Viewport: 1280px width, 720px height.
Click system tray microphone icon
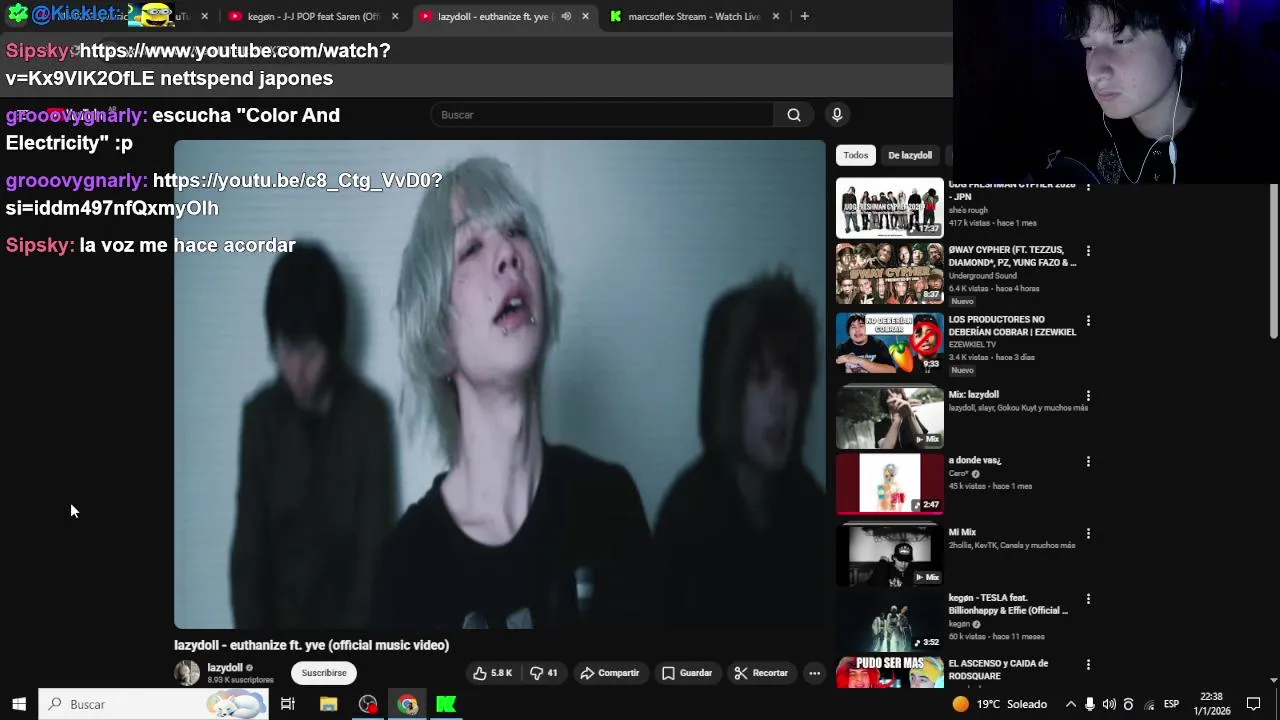point(1090,704)
